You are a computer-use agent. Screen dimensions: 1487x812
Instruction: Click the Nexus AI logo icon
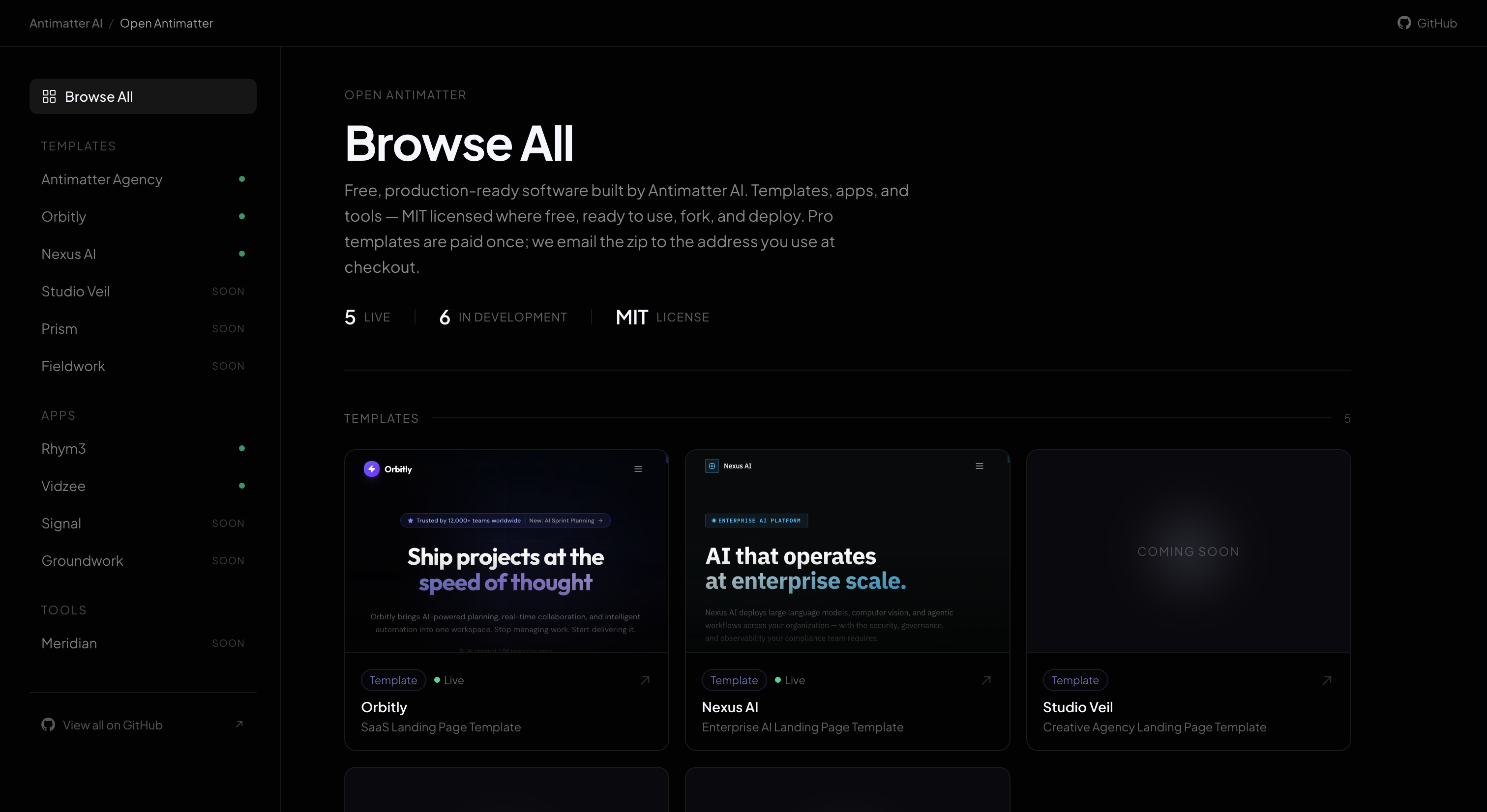pos(712,466)
